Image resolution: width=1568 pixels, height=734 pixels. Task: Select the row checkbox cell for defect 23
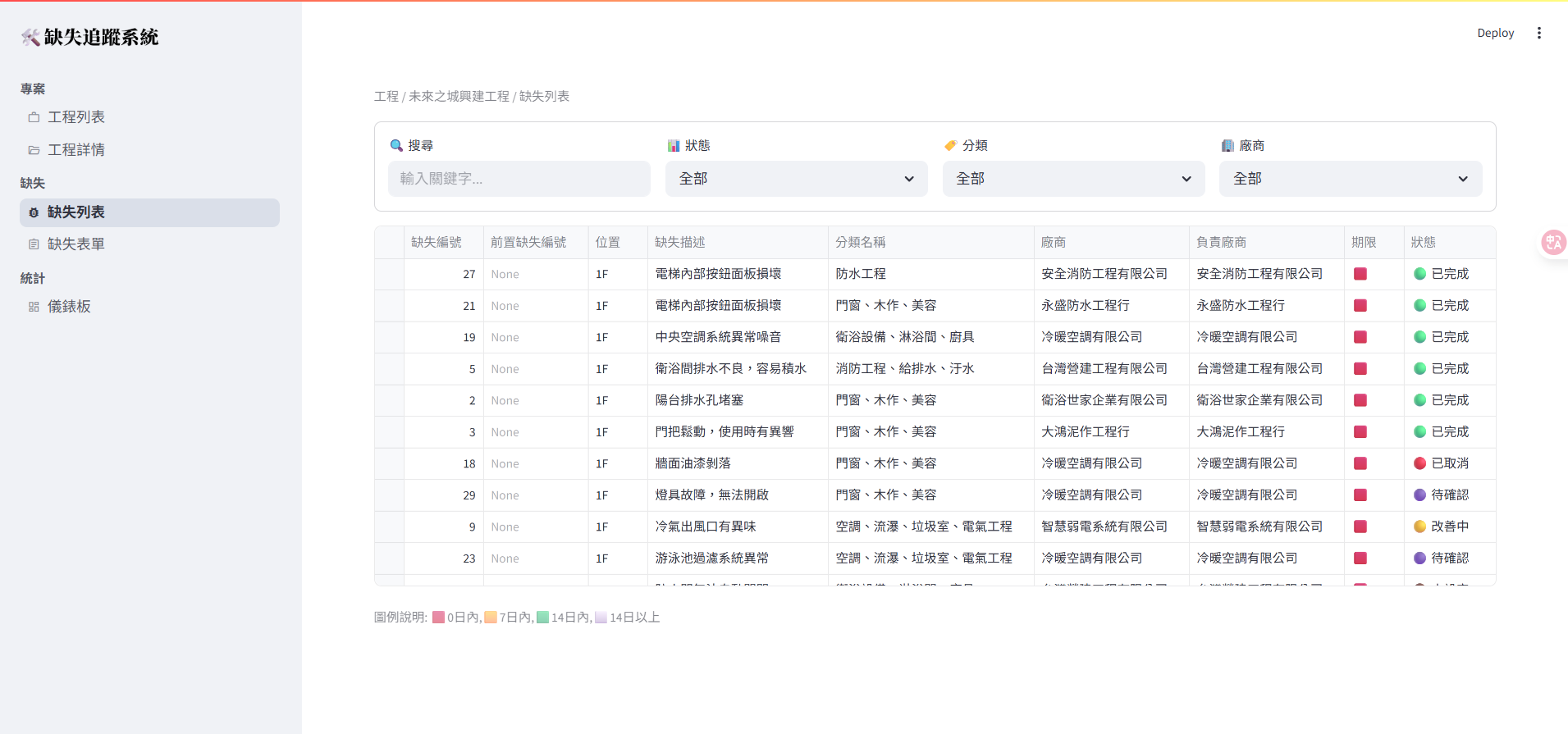(x=389, y=558)
